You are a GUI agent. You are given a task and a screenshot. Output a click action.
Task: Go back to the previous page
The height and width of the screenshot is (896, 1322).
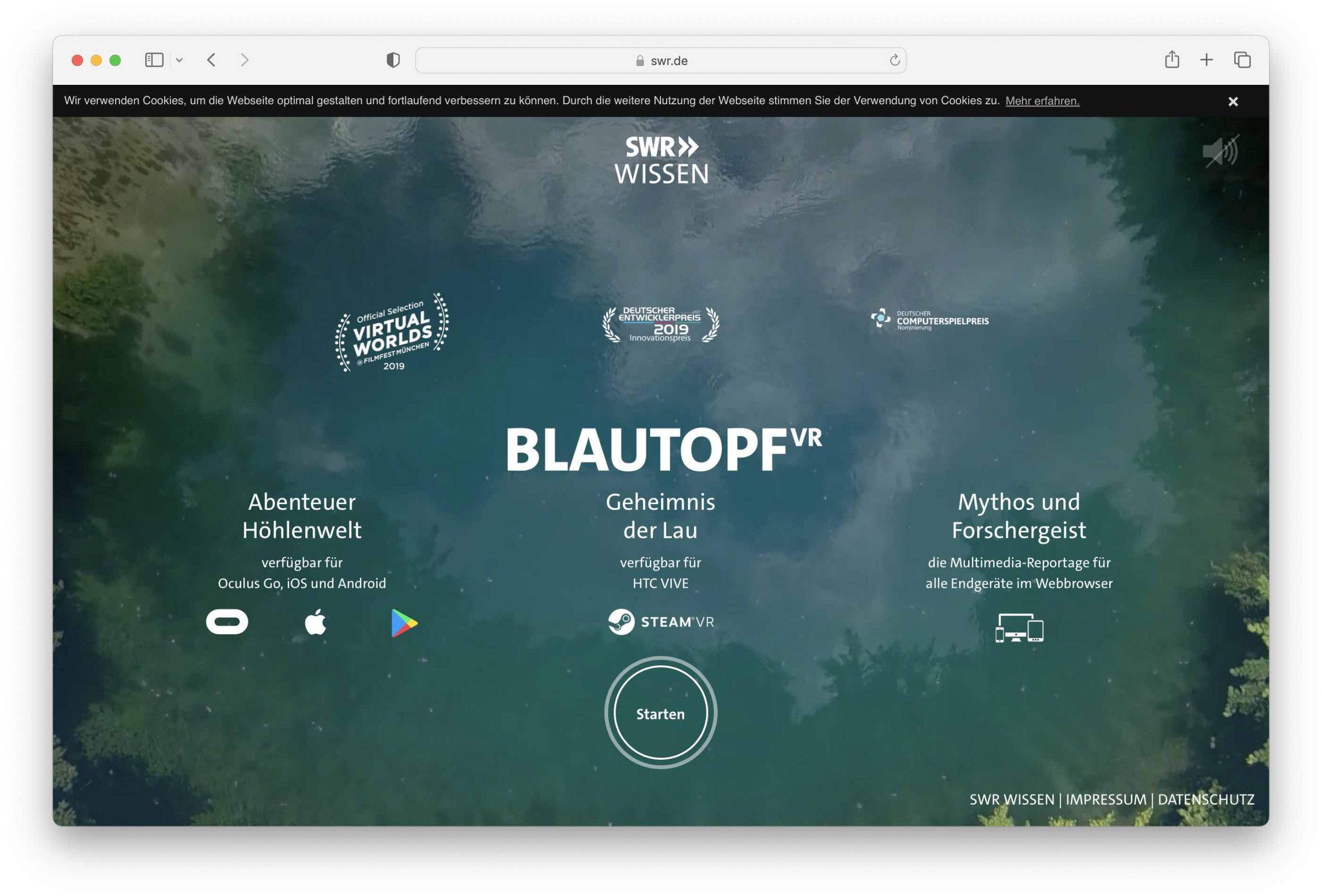(x=211, y=60)
